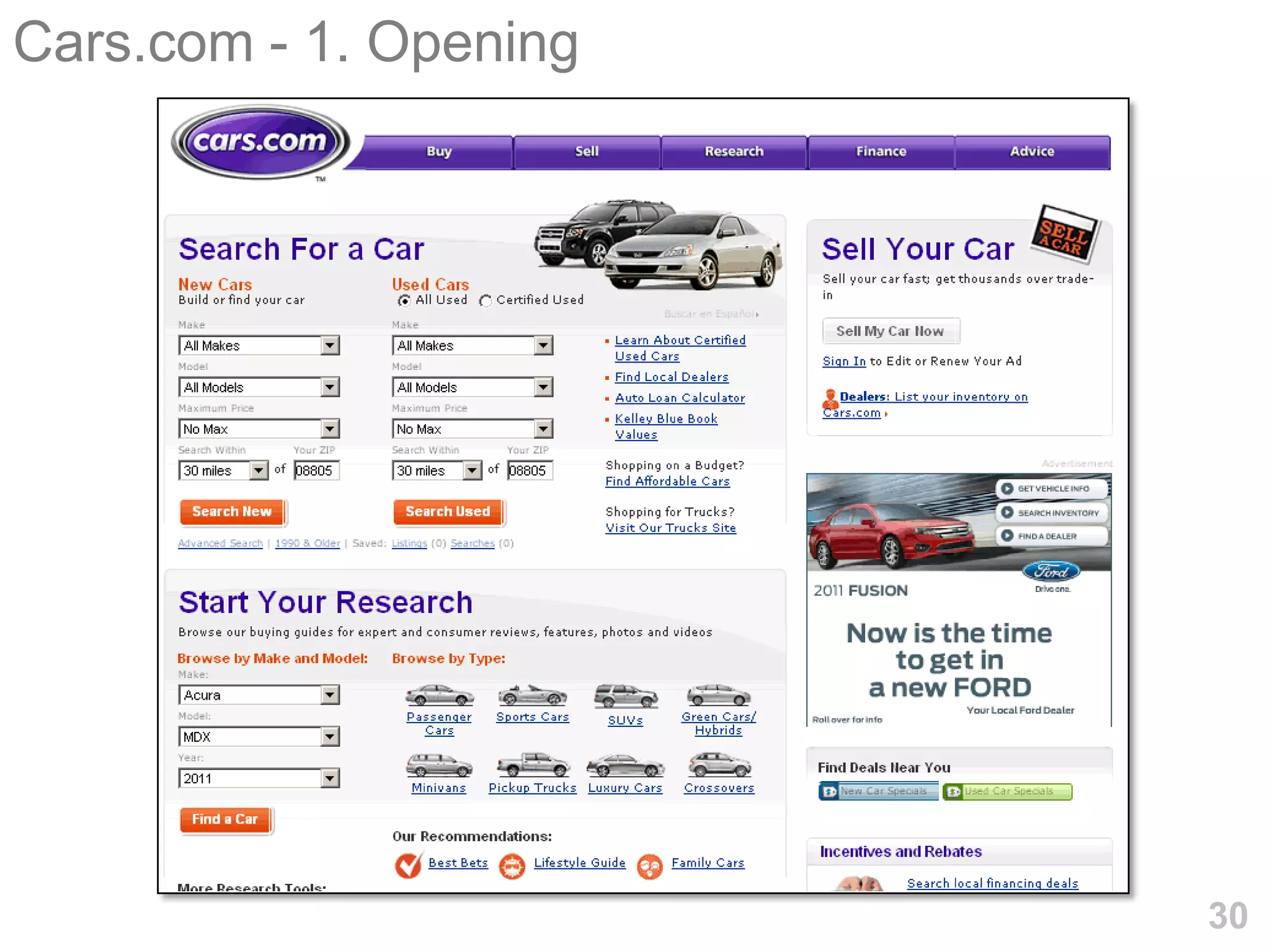Open Learn About Certified Used Cars link
The height and width of the screenshot is (952, 1270).
coord(680,348)
